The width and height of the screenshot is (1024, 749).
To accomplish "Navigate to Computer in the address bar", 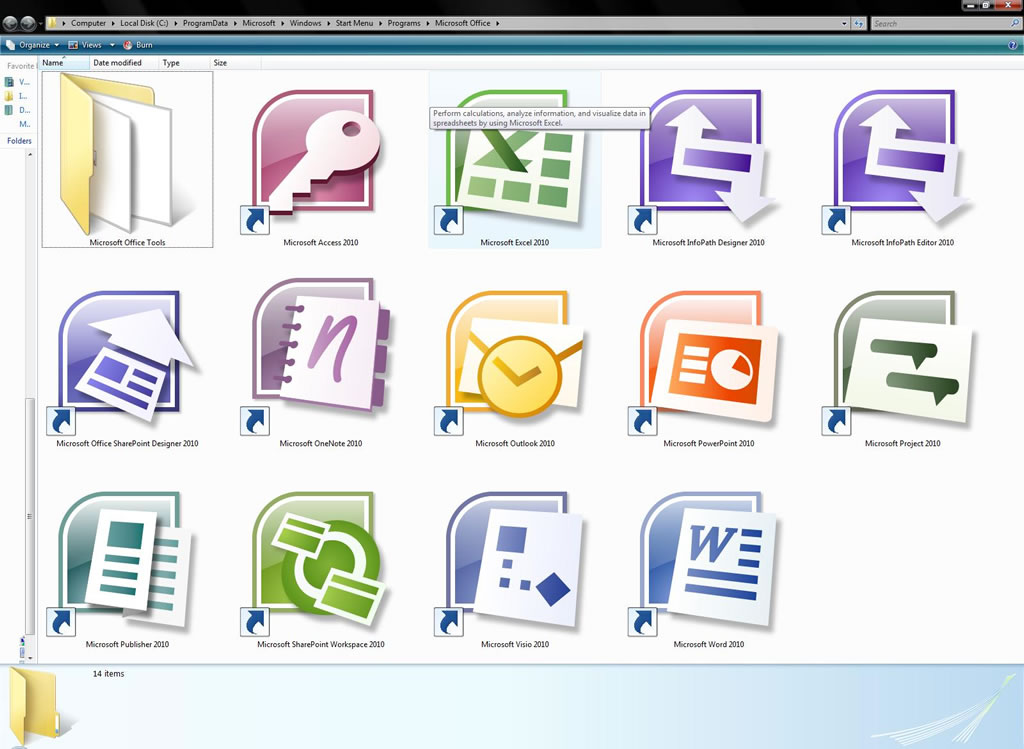I will (88, 23).
